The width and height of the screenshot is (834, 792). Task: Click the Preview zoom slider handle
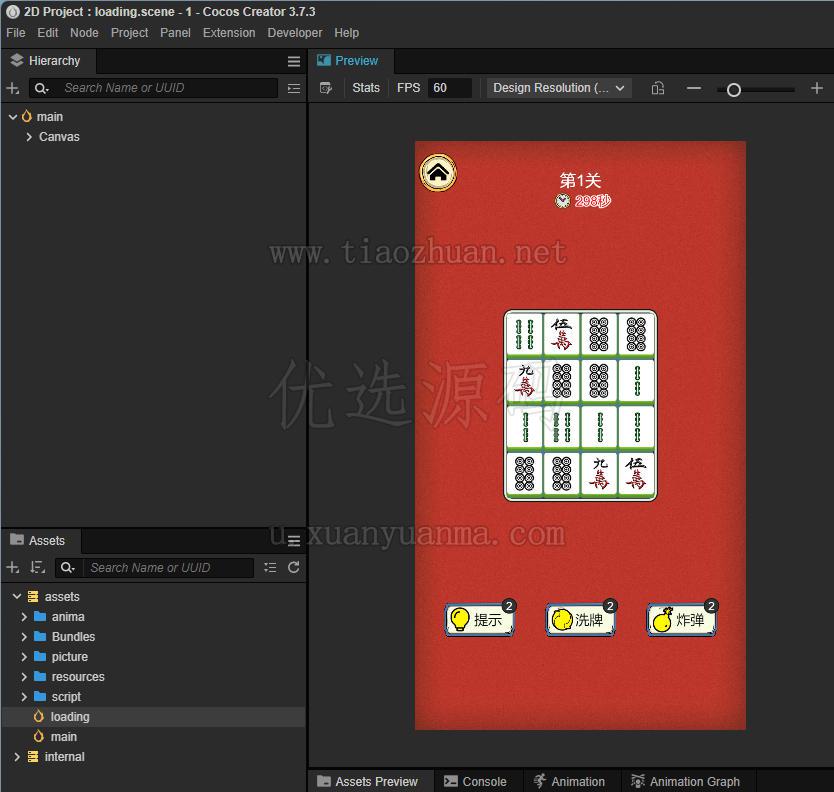[733, 90]
